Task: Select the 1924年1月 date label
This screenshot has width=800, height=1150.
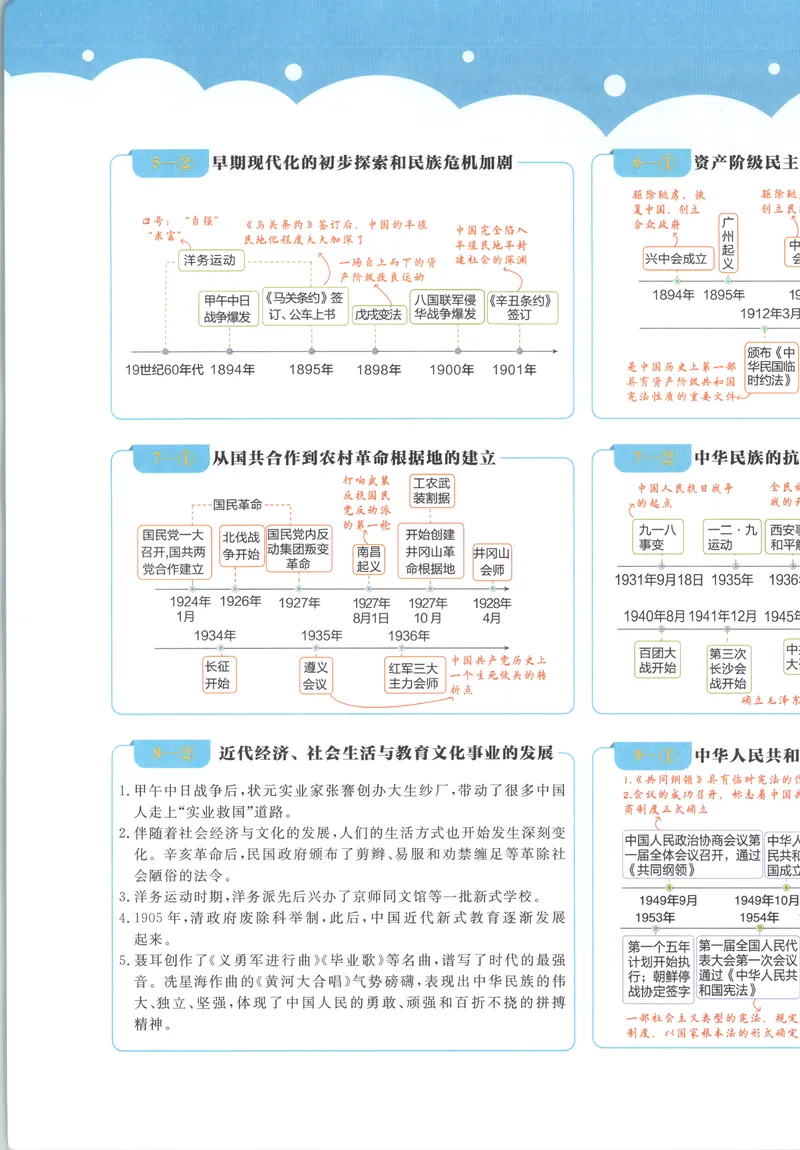Action: [x=190, y=609]
